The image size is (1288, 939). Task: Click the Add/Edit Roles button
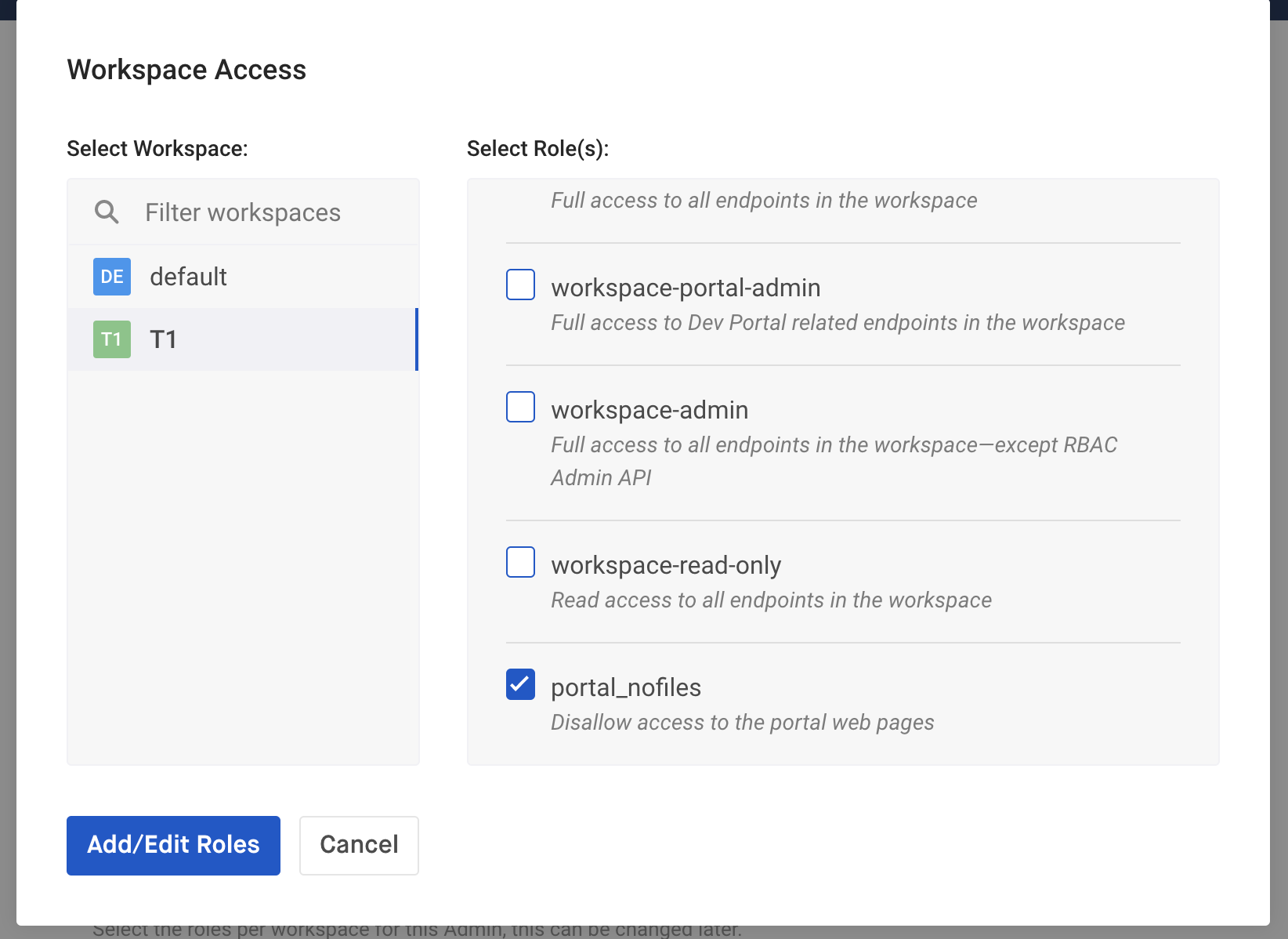(172, 845)
